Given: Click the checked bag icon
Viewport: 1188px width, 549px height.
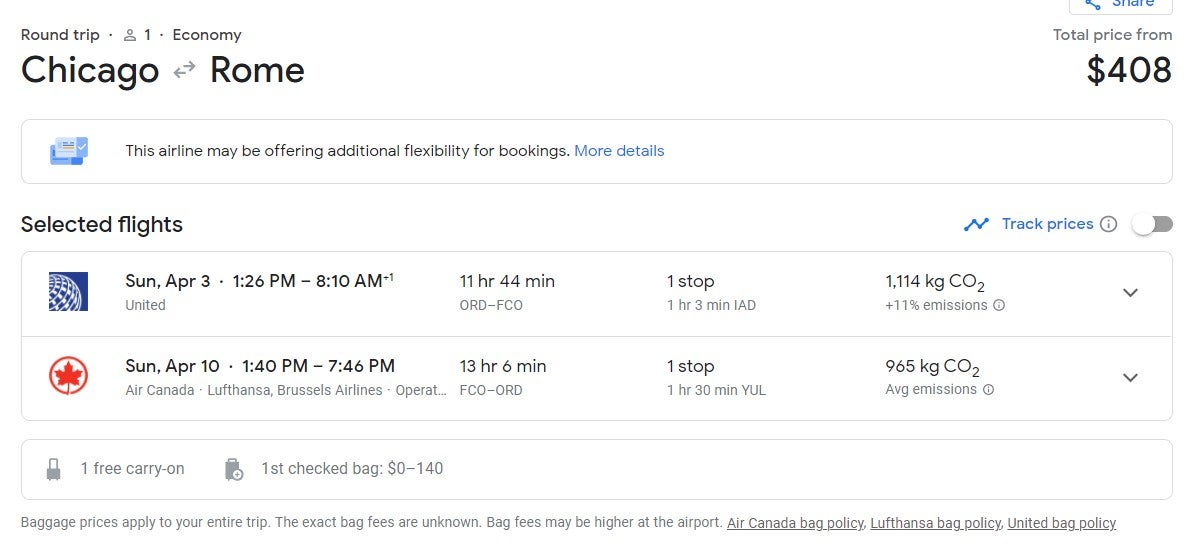Looking at the screenshot, I should [234, 469].
